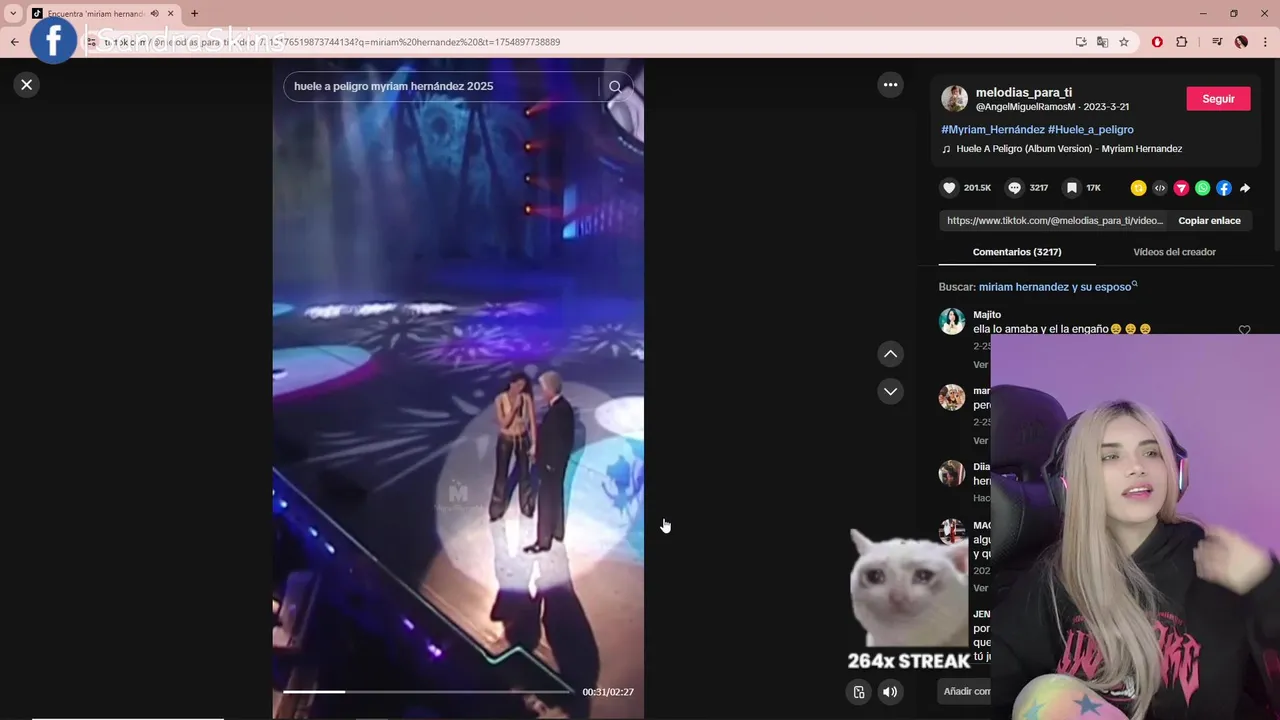Viewport: 1280px width, 720px height.
Task: Bookmark this page with star icon
Action: click(x=1124, y=42)
